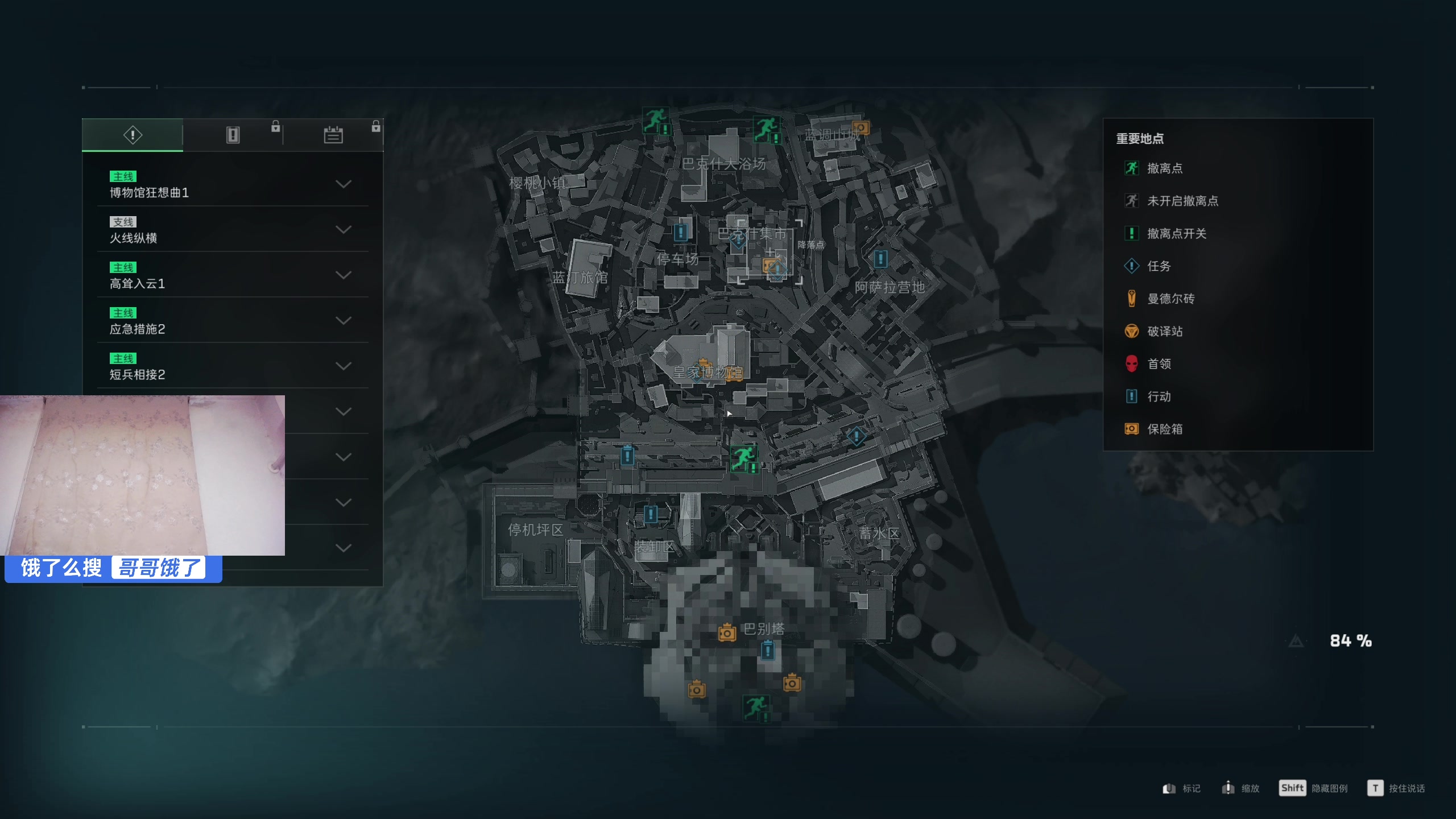Select the action marker above 装卸区
1456x819 pixels.
(x=651, y=515)
